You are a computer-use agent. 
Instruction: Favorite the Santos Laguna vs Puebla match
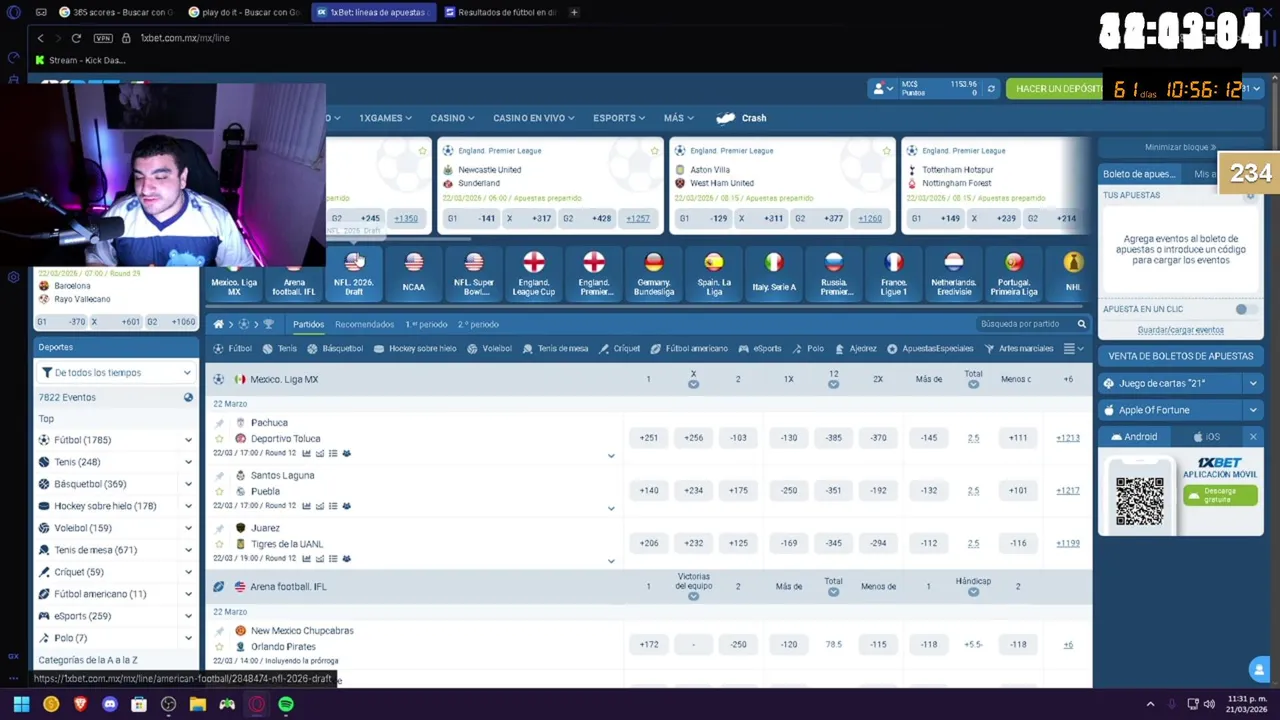tap(219, 491)
